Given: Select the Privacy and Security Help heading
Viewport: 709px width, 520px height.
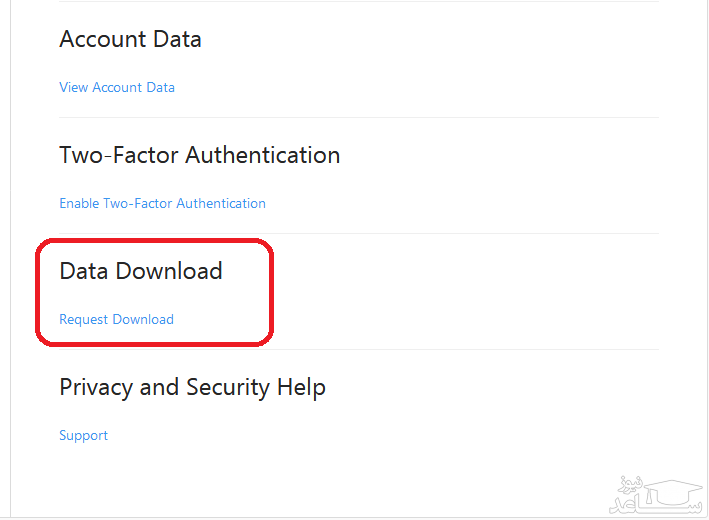Looking at the screenshot, I should point(192,387).
